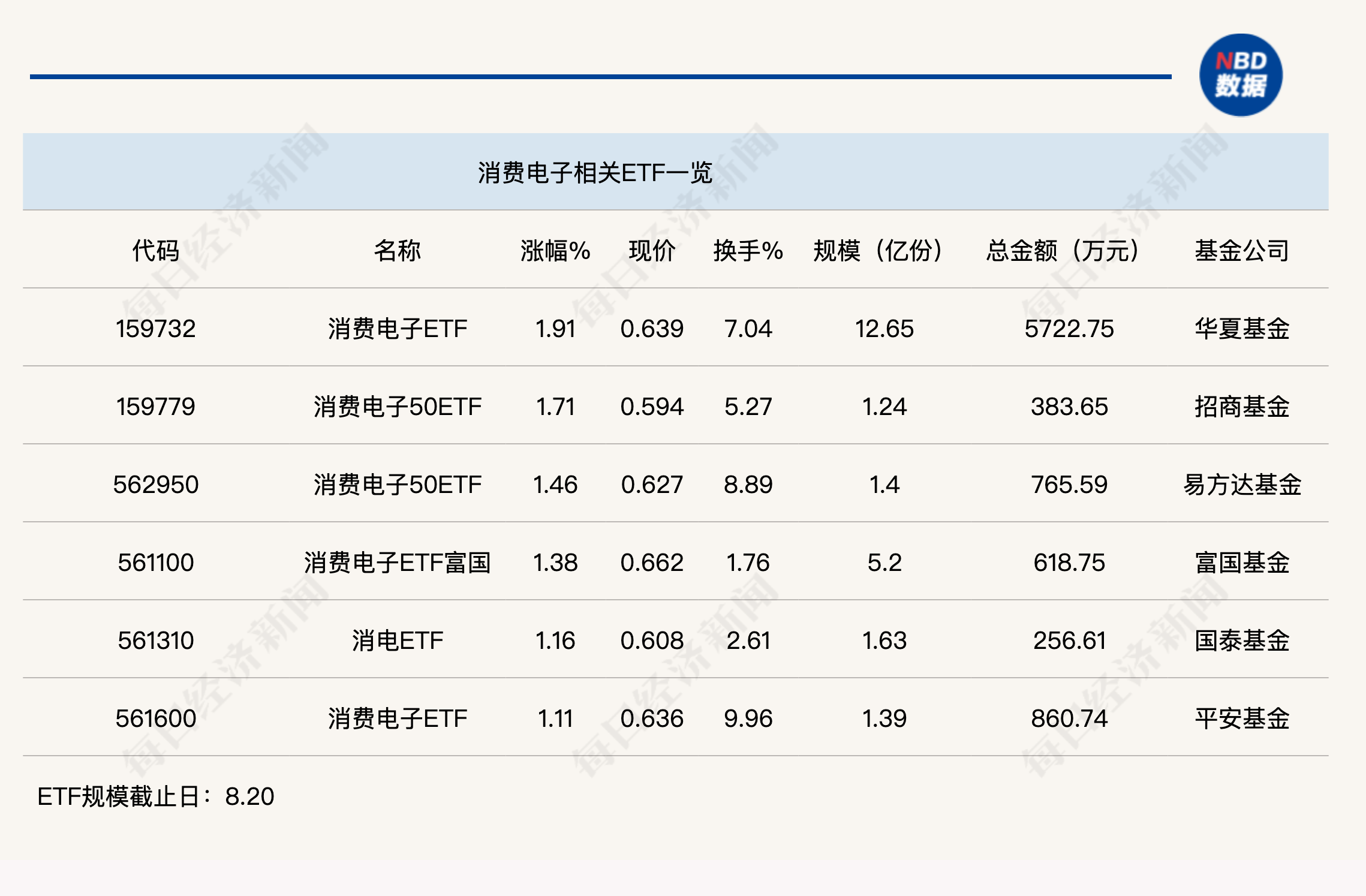1366x896 pixels.
Task: Click the 名称 column header
Action: coord(398,251)
